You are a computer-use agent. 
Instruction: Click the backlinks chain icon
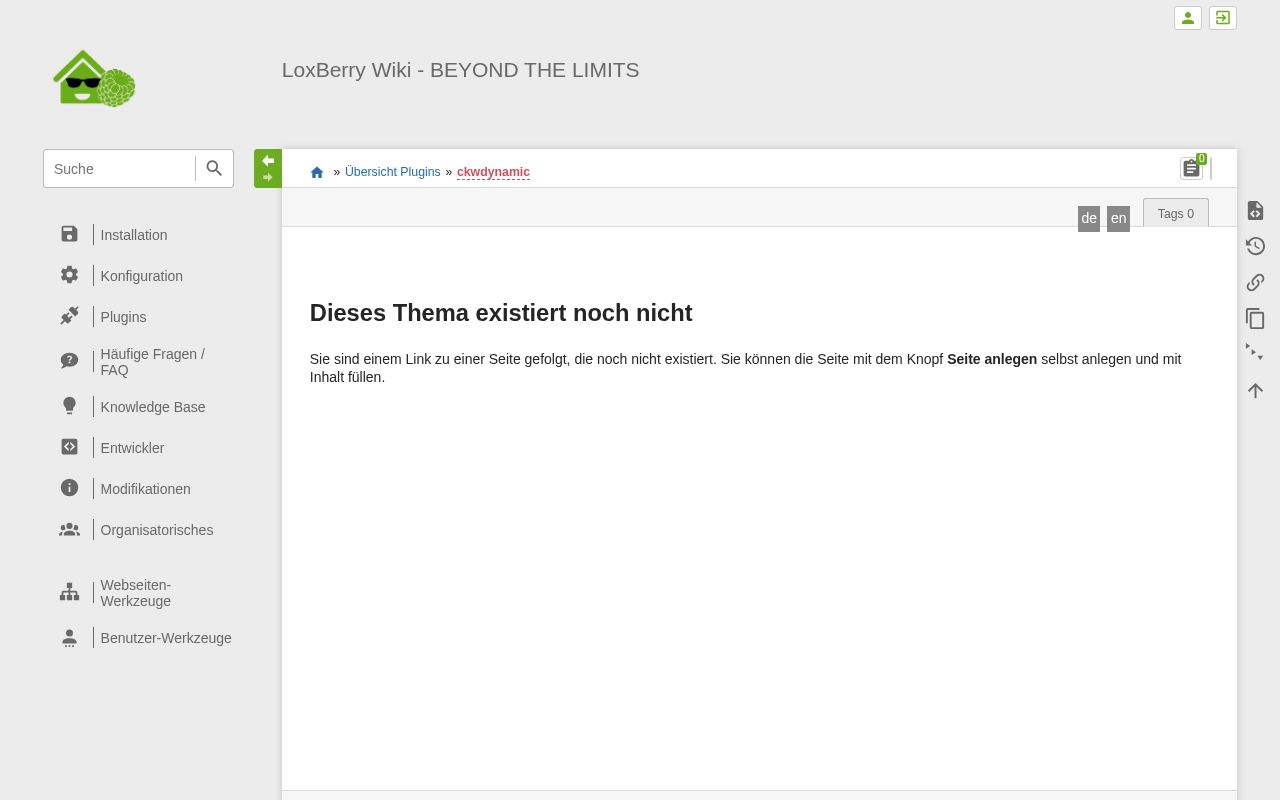[x=1255, y=282]
